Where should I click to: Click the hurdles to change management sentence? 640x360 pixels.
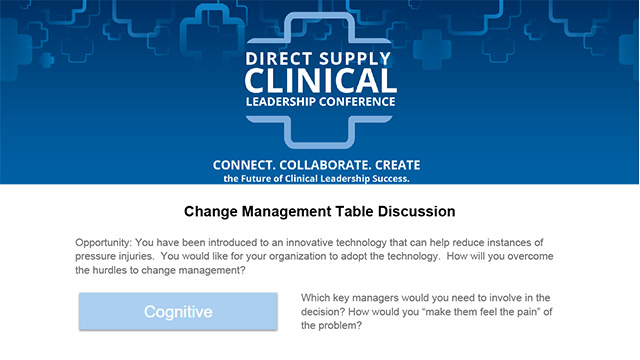[160, 270]
